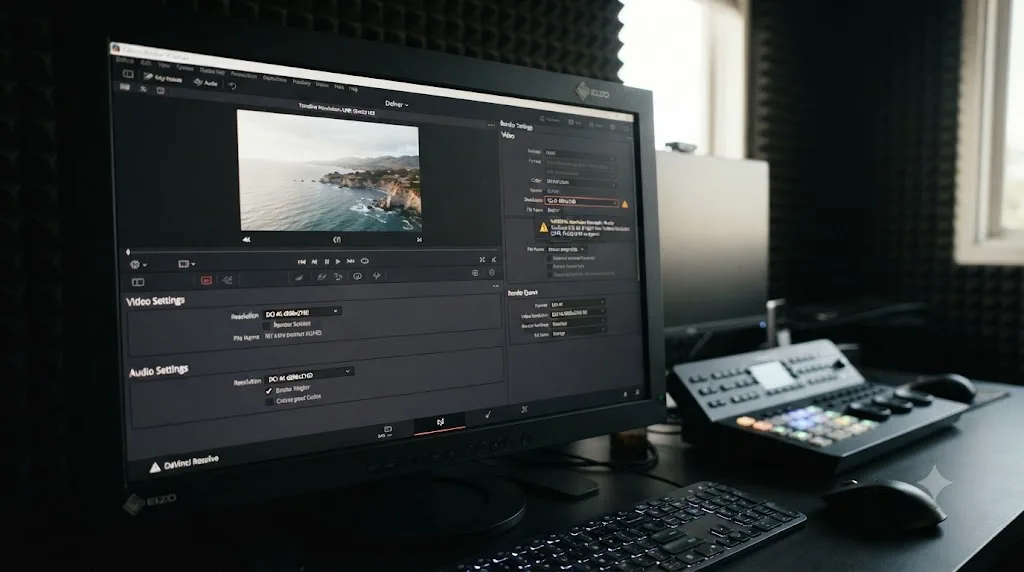Click the Video Settings heading
The width and height of the screenshot is (1024, 572).
tap(155, 301)
